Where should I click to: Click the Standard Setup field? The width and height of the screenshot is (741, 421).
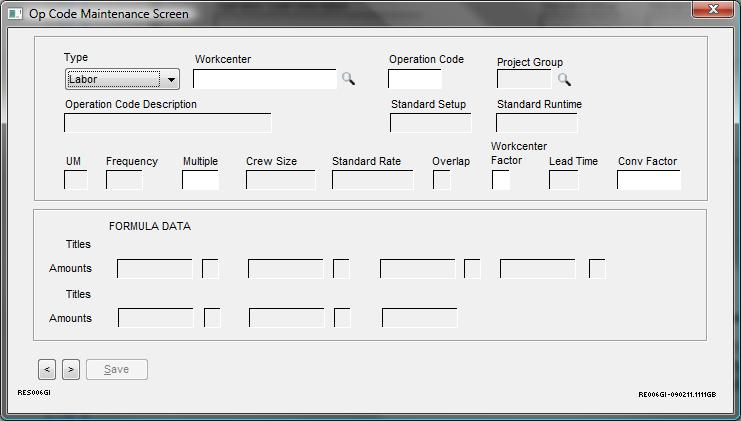click(431, 123)
